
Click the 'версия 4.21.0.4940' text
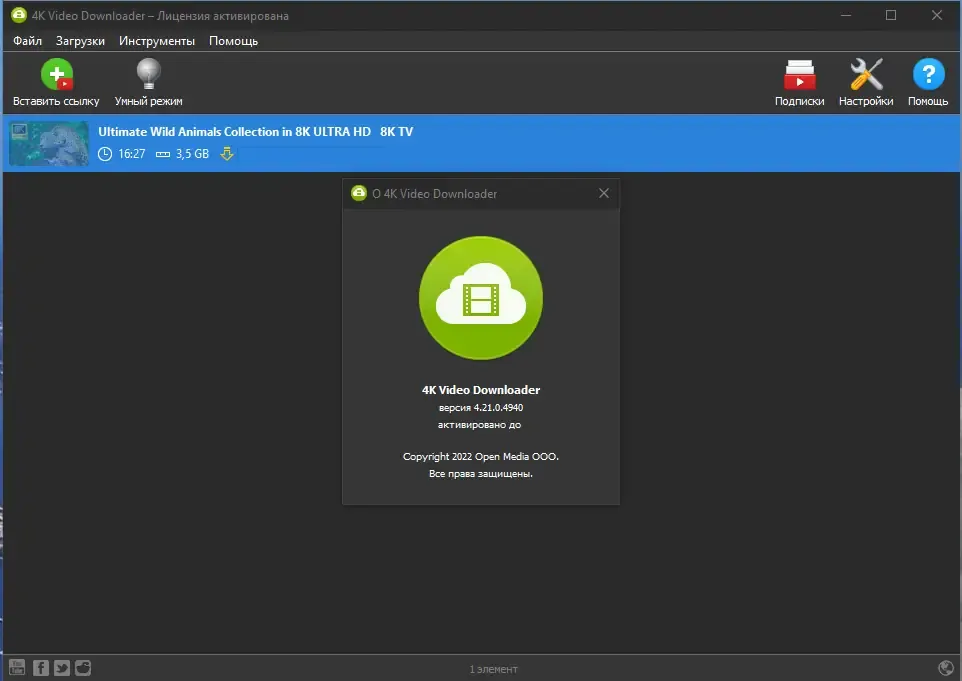point(481,407)
